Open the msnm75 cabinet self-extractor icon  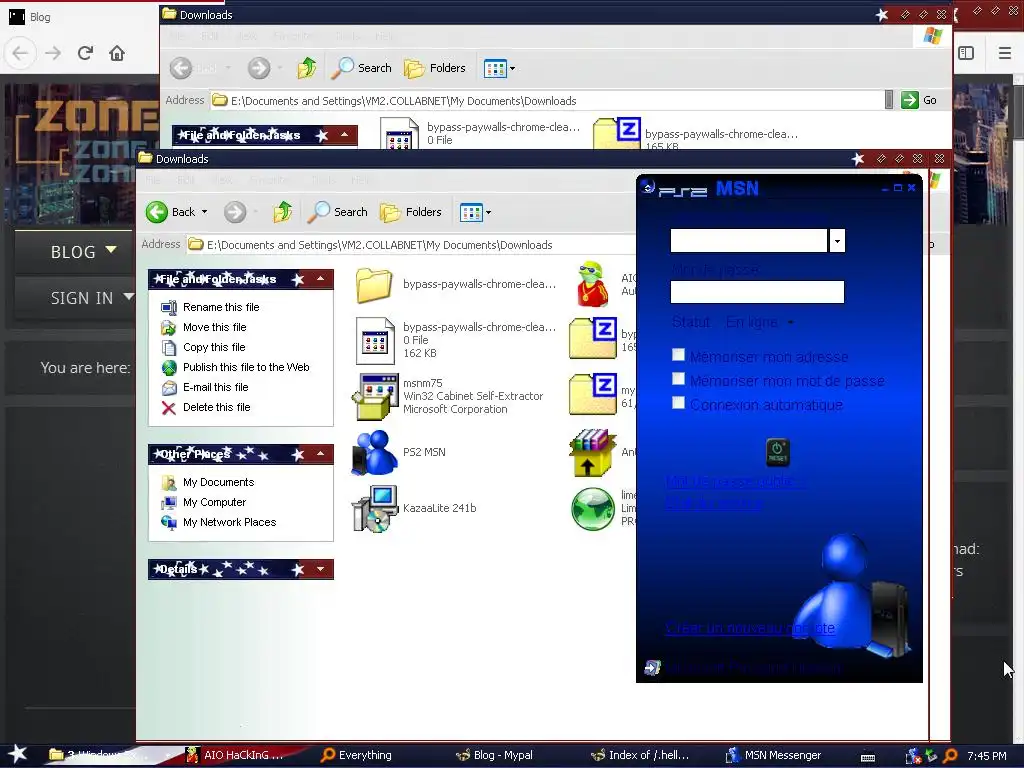pos(375,396)
